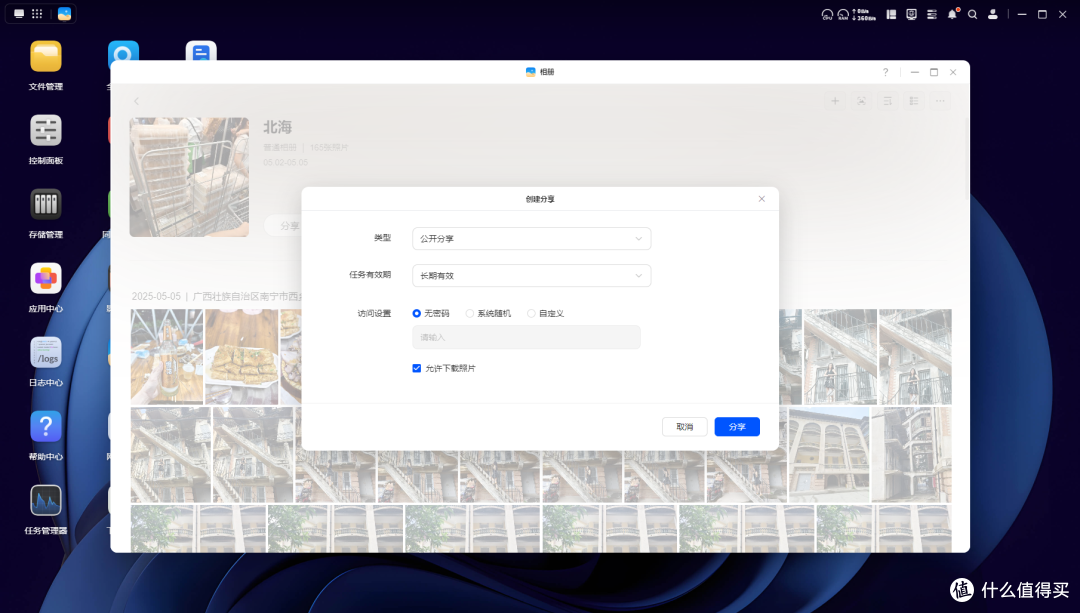The height and width of the screenshot is (613, 1080).
Task: Click the password 请输入 input field
Action: [x=526, y=337]
